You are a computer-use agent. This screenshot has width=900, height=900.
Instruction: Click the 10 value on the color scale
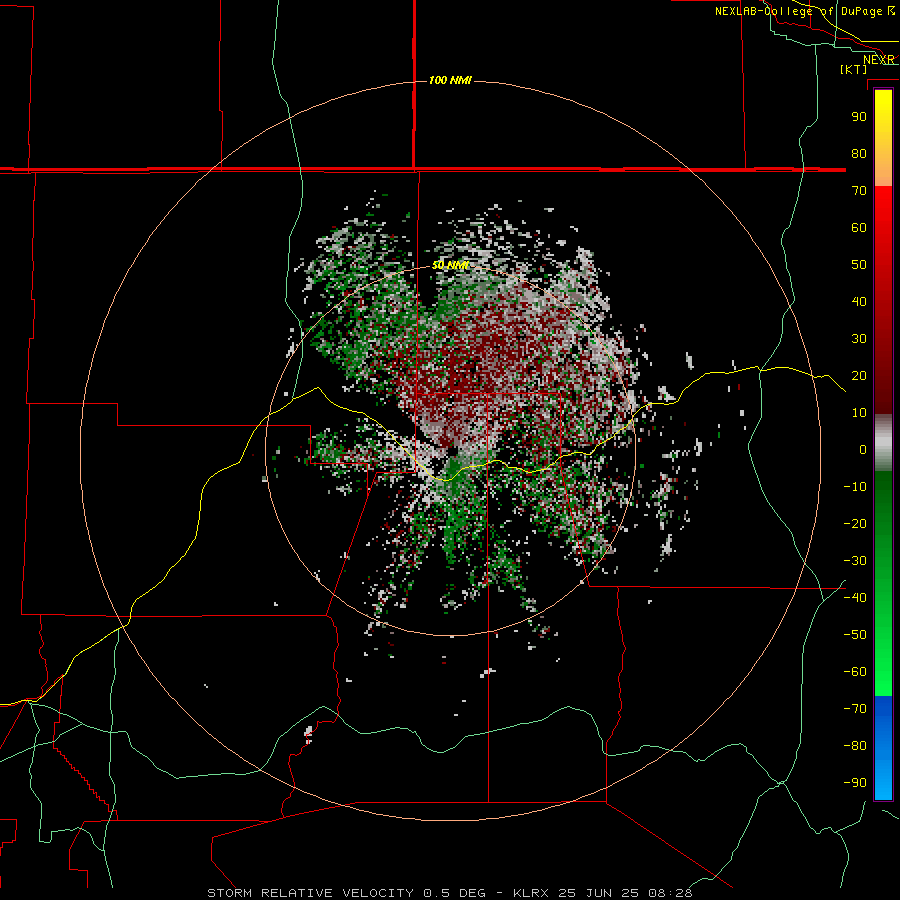point(859,413)
